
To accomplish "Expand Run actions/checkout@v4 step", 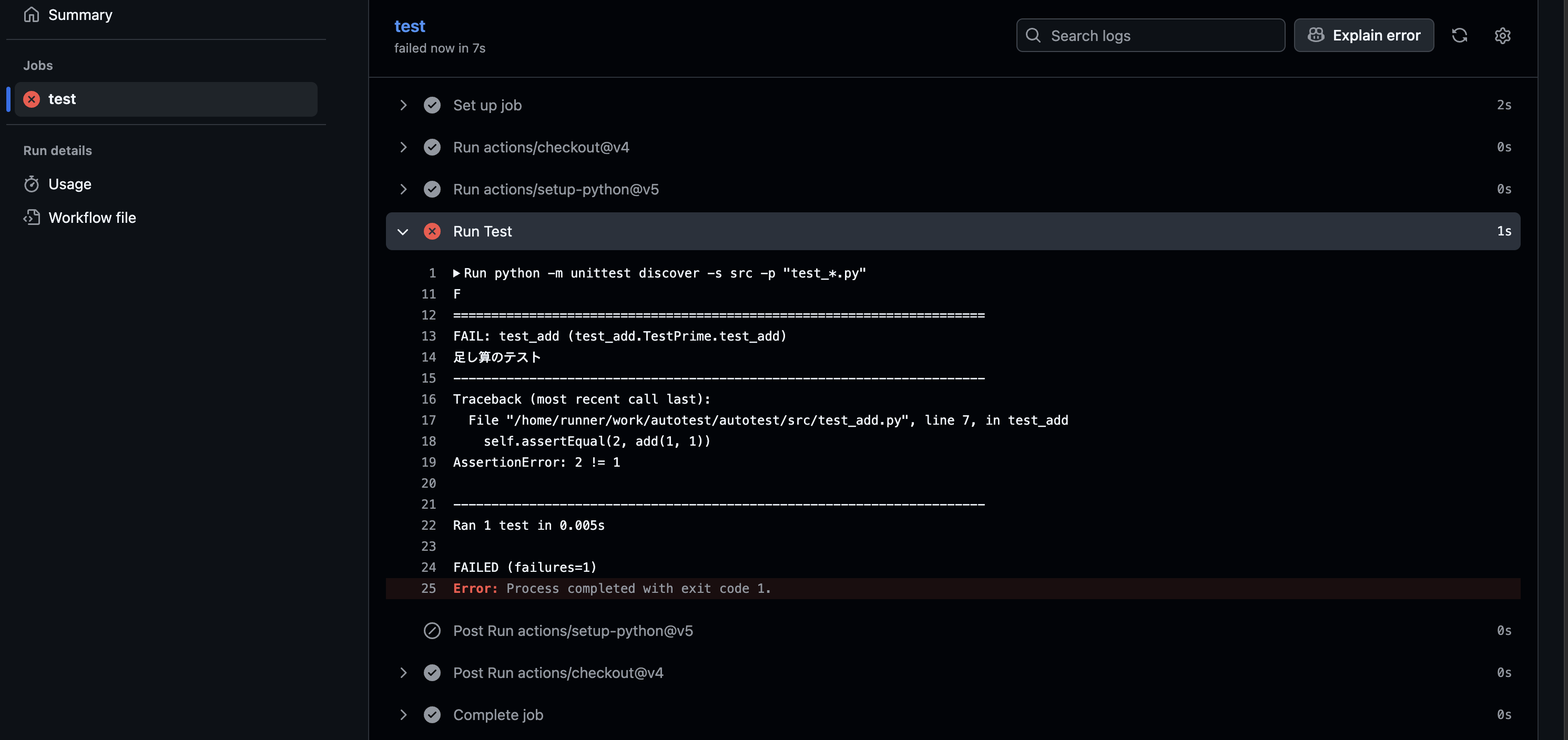I will (x=403, y=147).
